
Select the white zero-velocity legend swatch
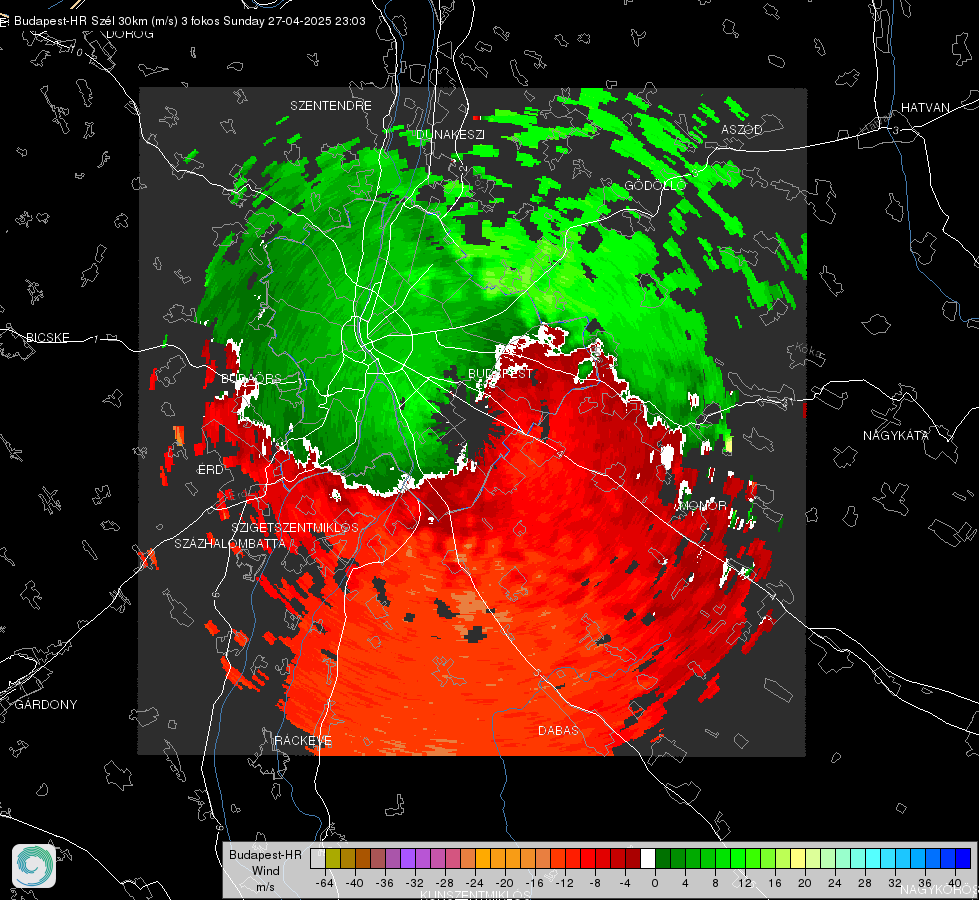(648, 859)
